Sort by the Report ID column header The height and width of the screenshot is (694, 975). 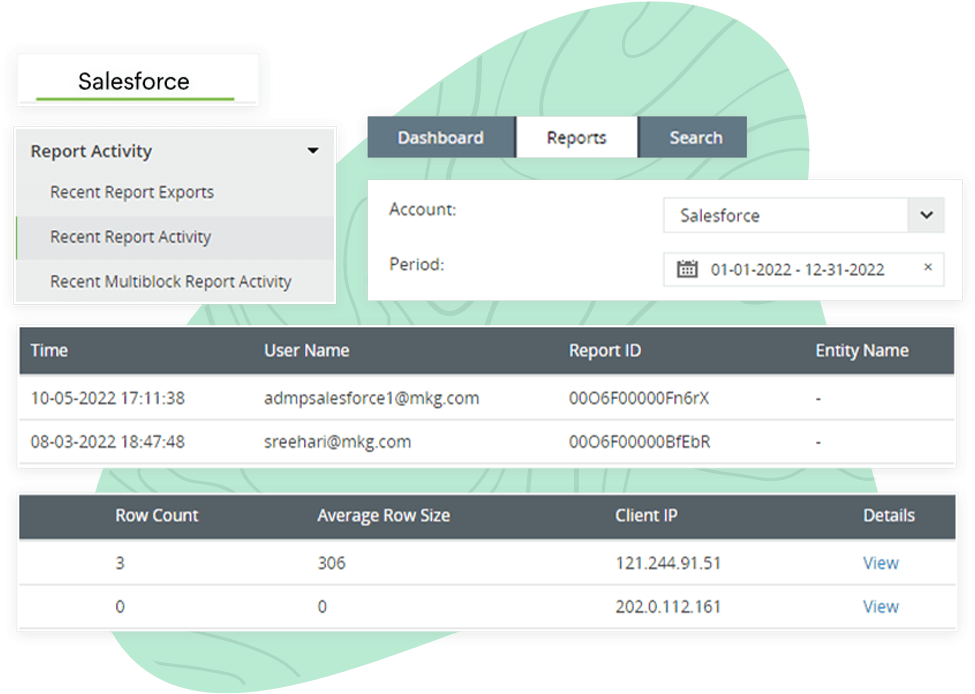tap(604, 350)
